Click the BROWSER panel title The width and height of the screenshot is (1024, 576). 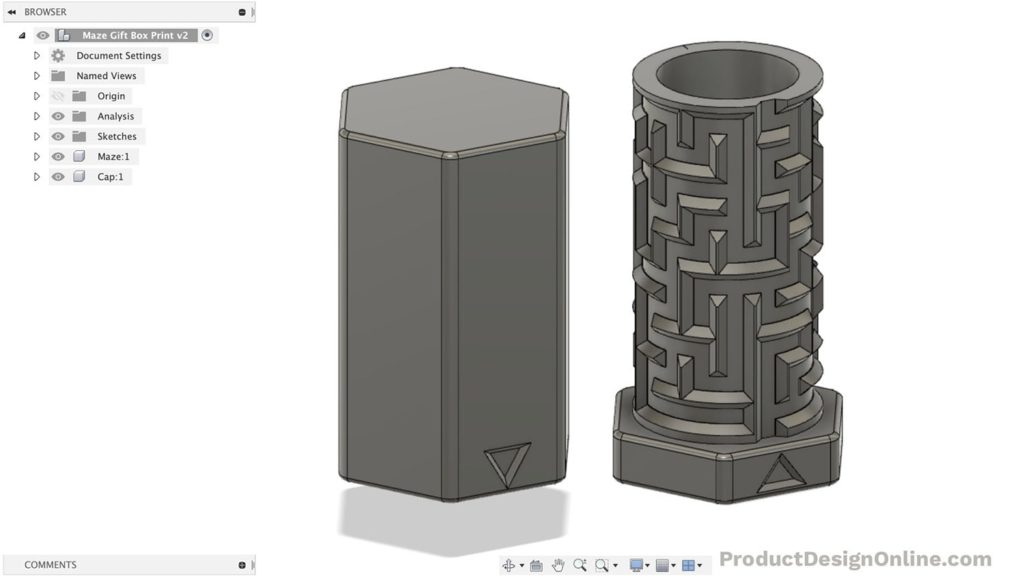(45, 12)
